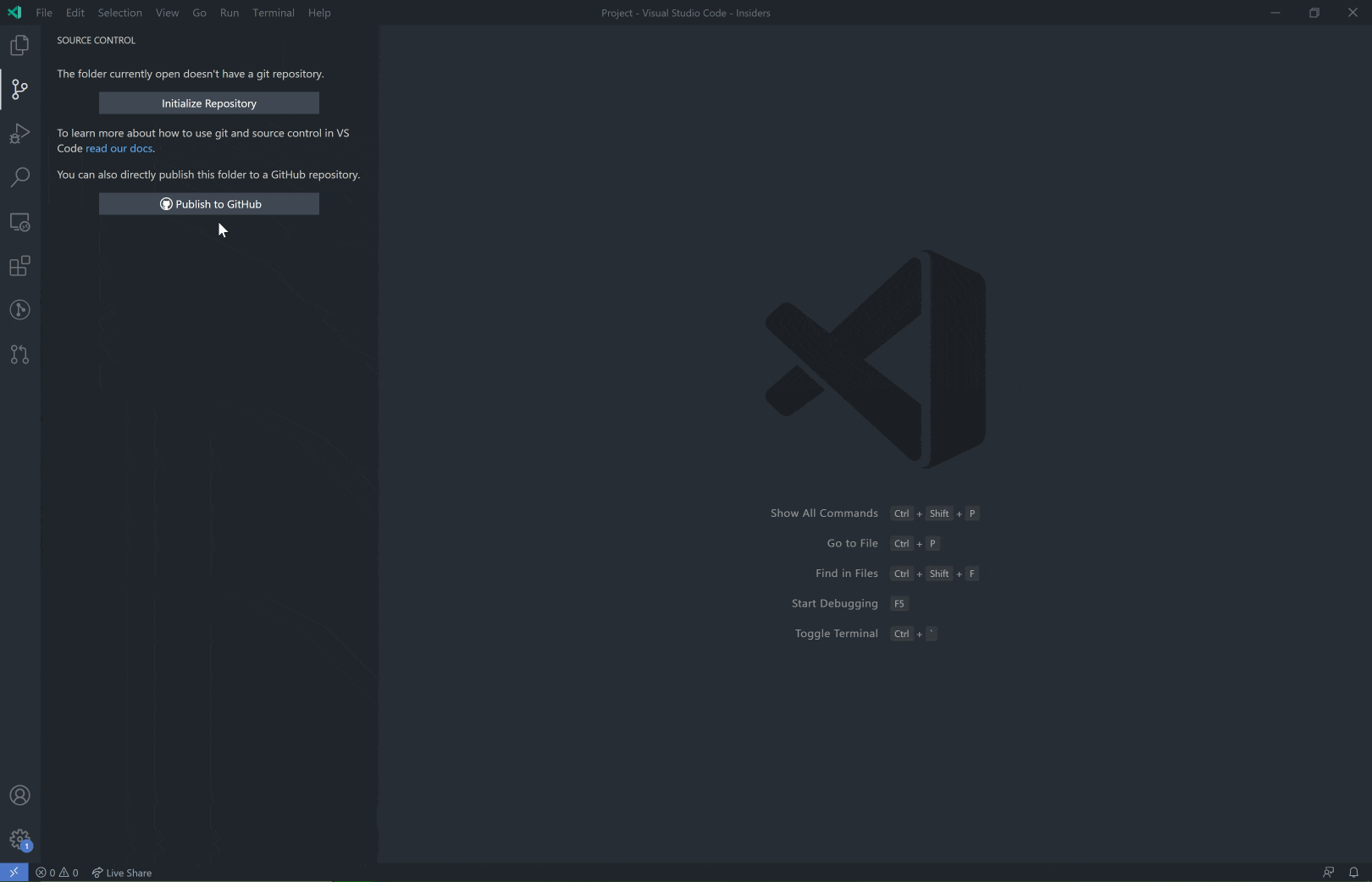This screenshot has height=882, width=1372.
Task: Open the Explorer view
Action: point(19,46)
